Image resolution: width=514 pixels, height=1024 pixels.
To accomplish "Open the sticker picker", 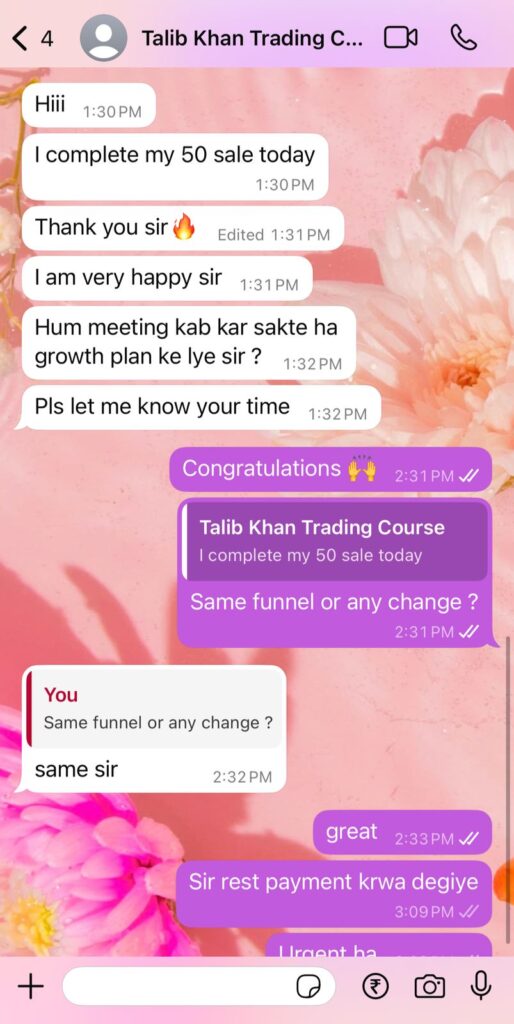I will tap(308, 986).
